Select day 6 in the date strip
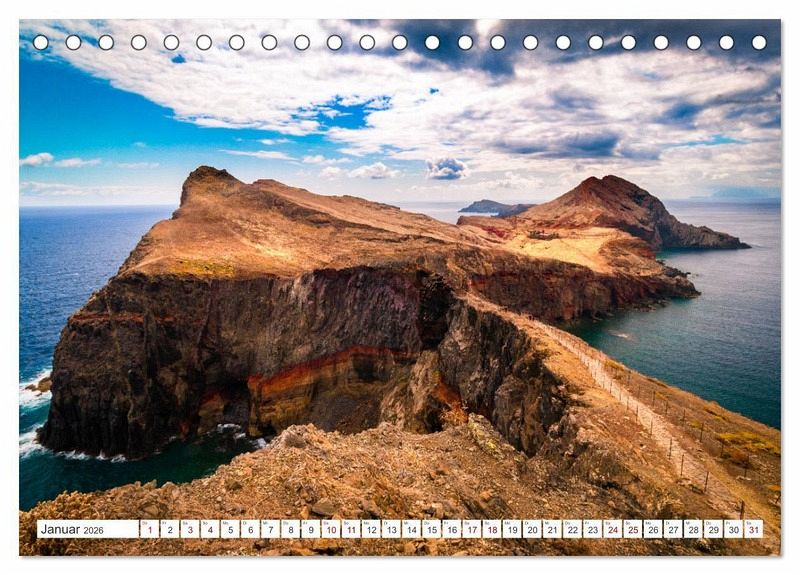The height and width of the screenshot is (575, 800). (251, 529)
